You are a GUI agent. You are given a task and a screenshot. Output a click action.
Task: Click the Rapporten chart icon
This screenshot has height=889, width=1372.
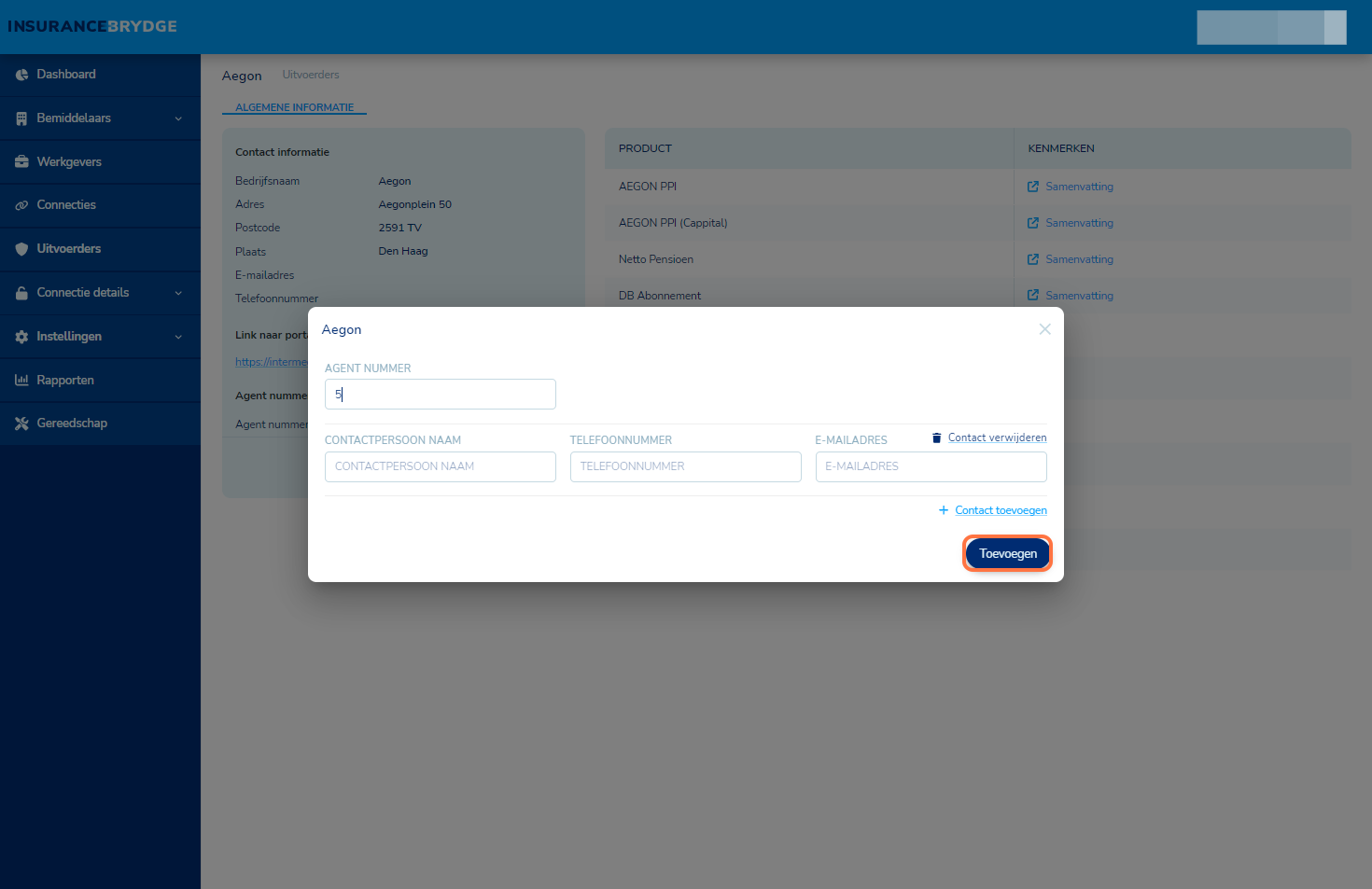(21, 380)
